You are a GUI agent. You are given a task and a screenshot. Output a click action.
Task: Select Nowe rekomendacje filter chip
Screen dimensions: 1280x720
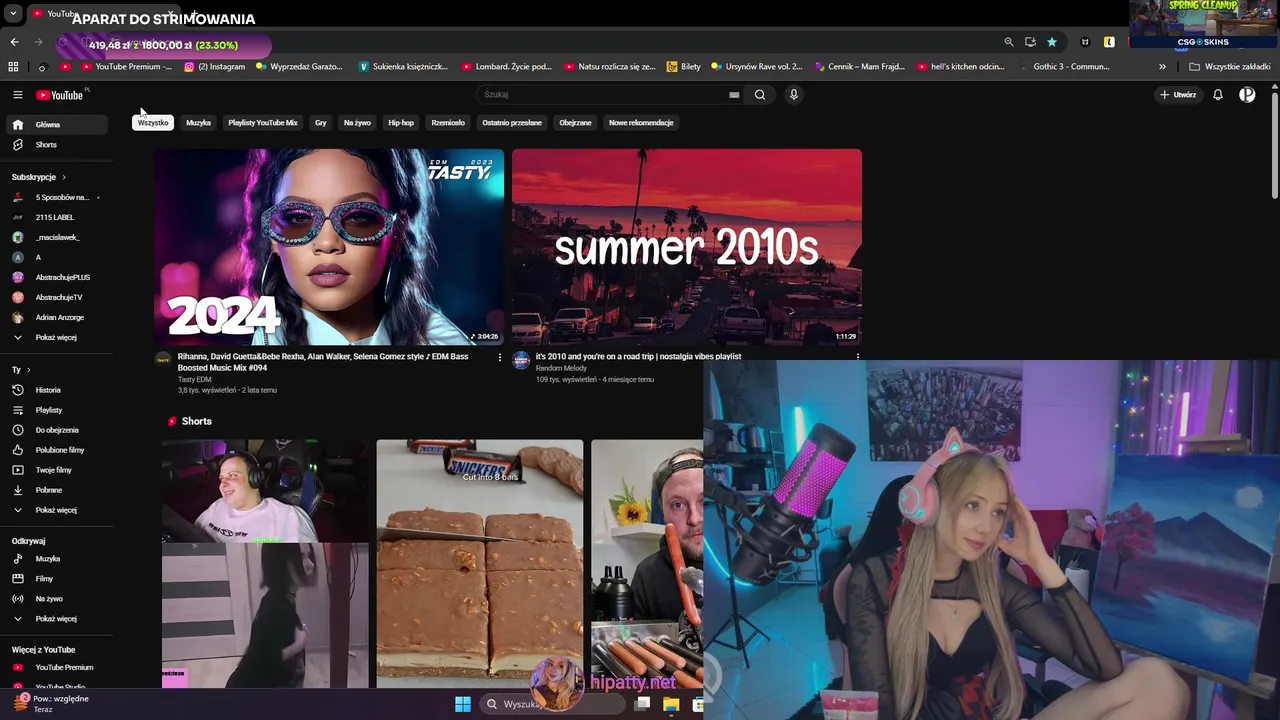coord(641,123)
